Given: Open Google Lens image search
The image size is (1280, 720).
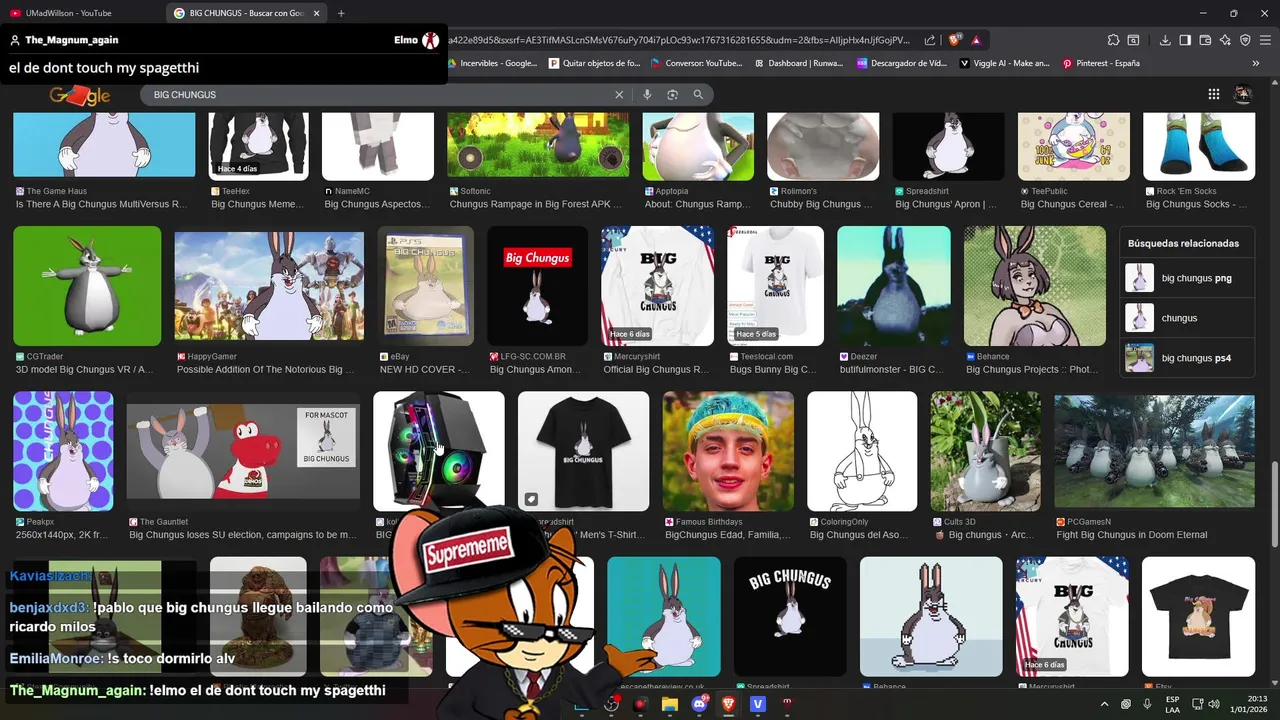Looking at the screenshot, I should 673,95.
